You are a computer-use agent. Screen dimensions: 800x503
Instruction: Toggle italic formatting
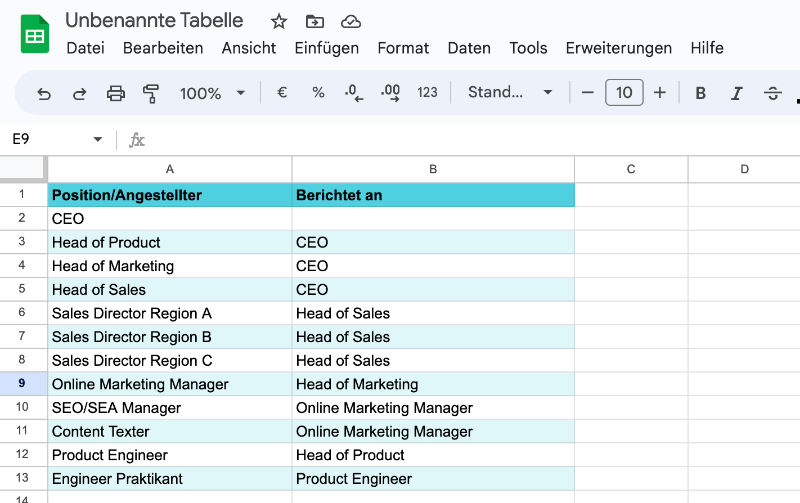click(737, 93)
